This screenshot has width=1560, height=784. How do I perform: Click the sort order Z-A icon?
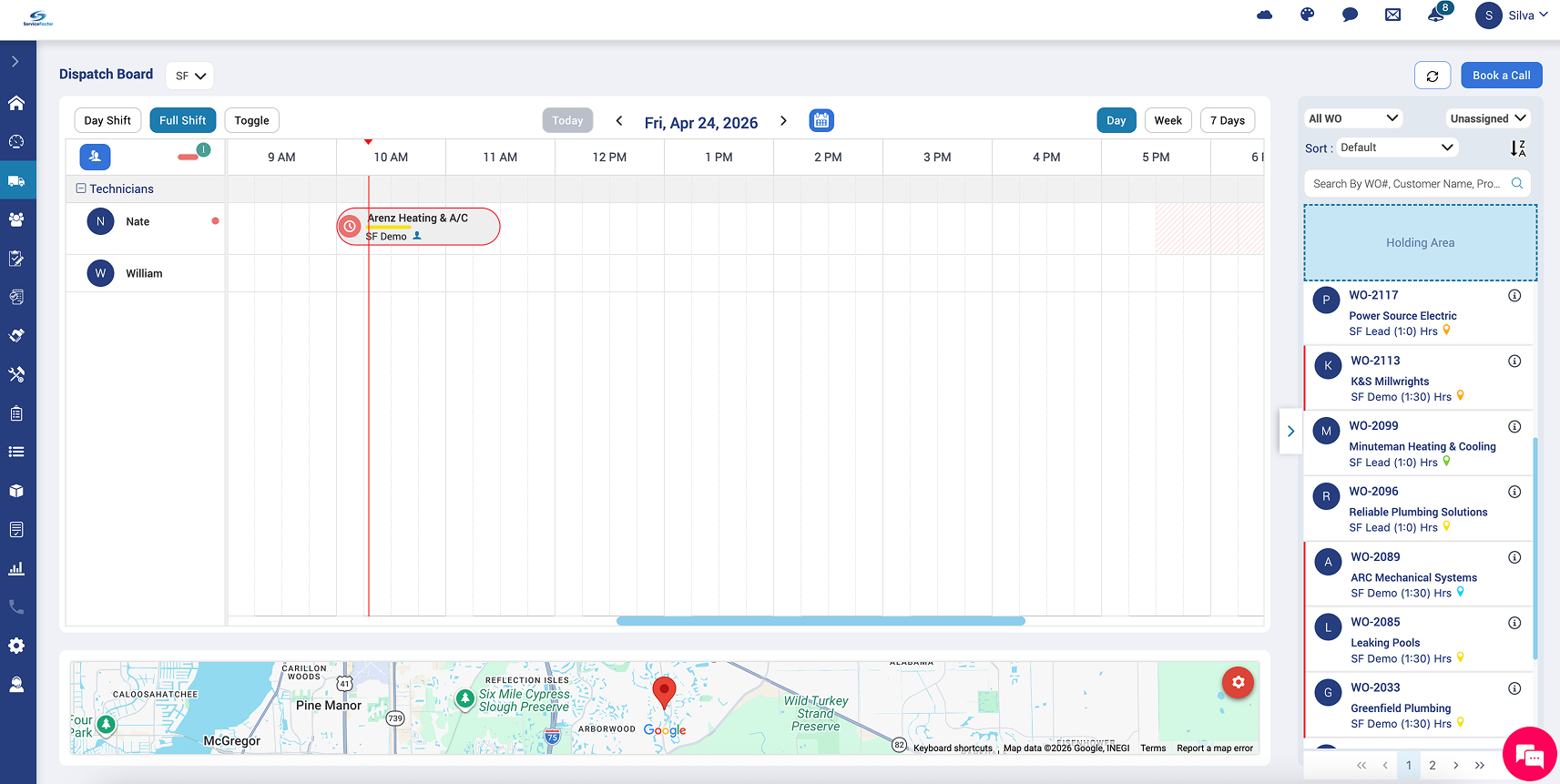(1518, 148)
